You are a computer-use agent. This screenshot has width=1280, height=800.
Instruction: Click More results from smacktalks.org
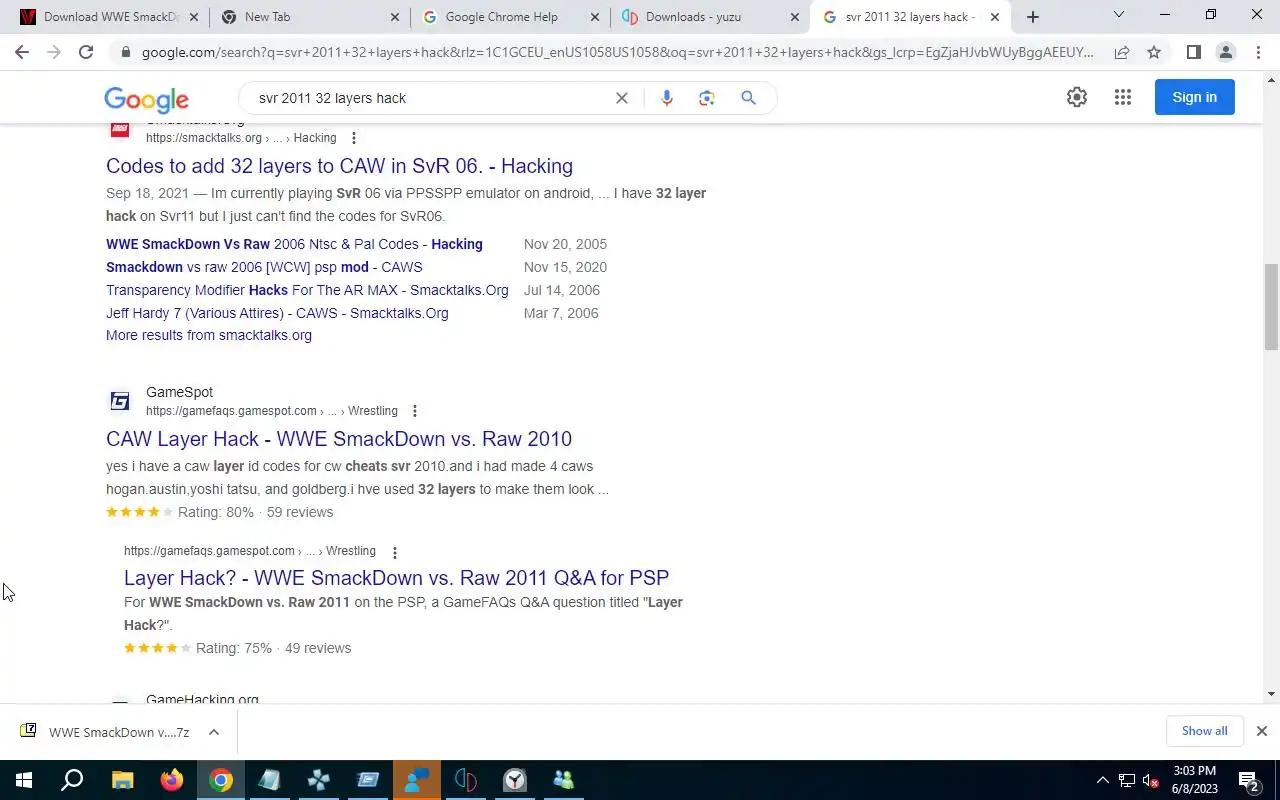(x=209, y=335)
